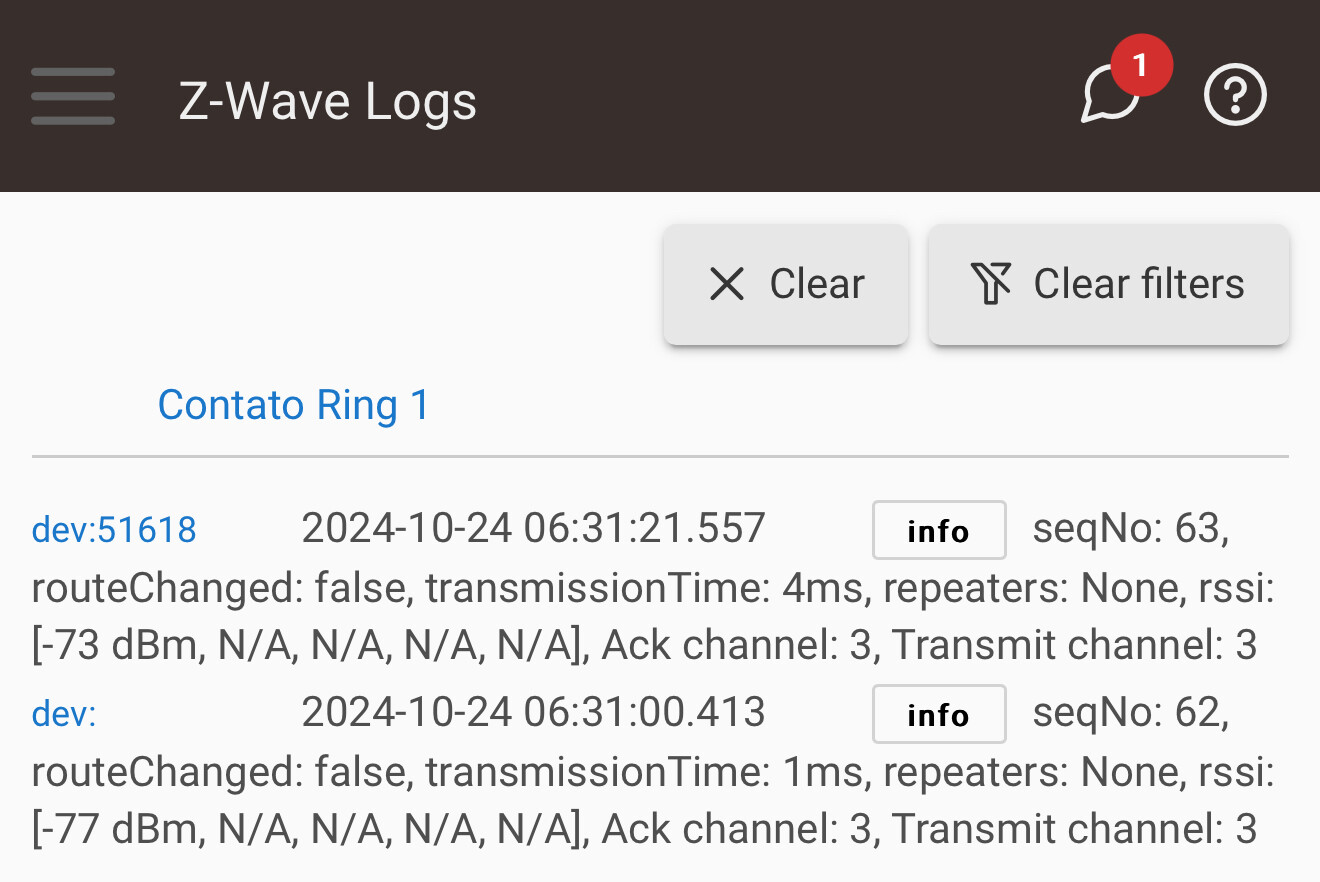The height and width of the screenshot is (882, 1320).
Task: Open the Contato Ring 1 device link
Action: [x=294, y=405]
